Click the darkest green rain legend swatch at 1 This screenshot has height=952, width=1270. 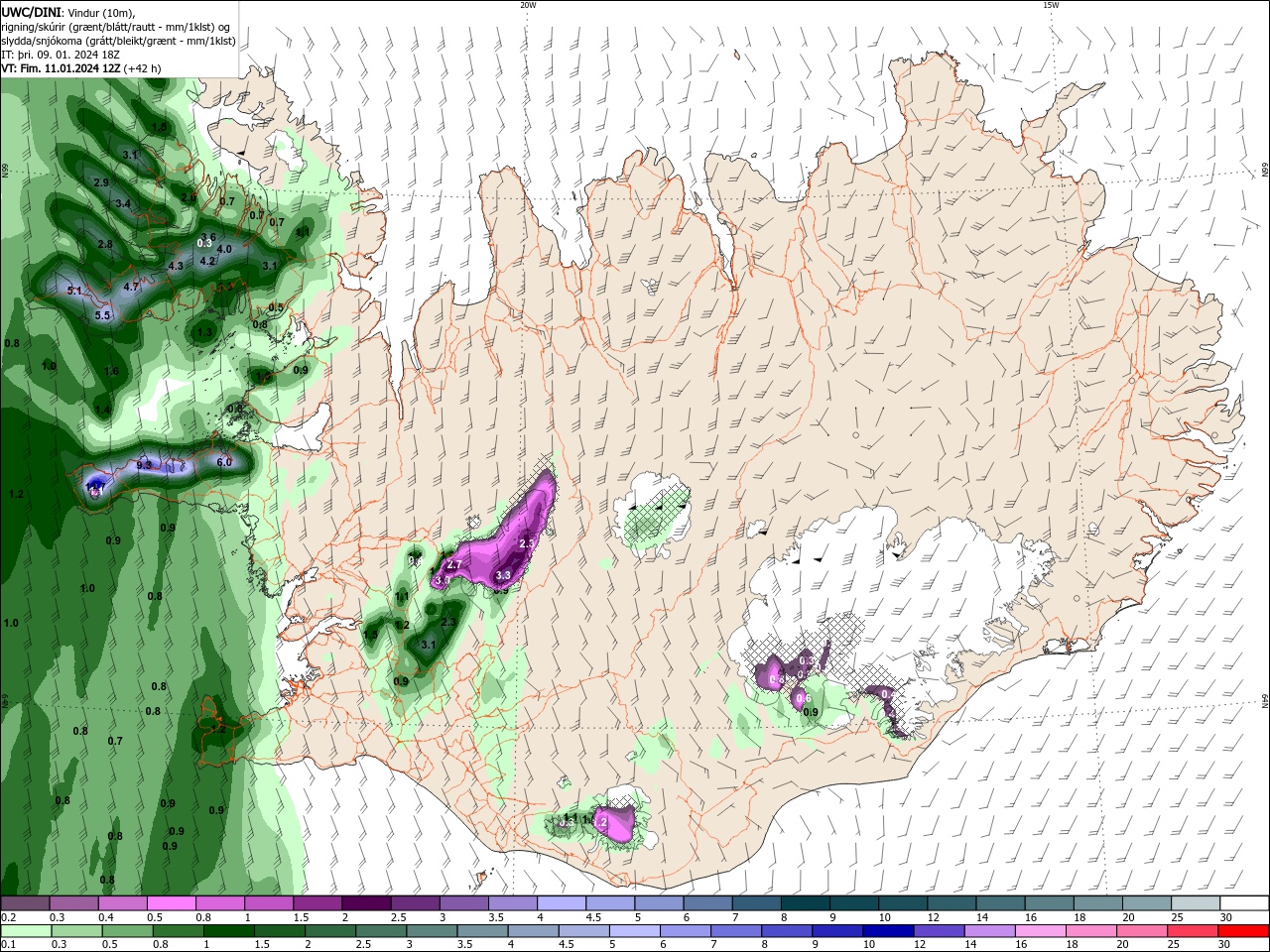[x=228, y=931]
